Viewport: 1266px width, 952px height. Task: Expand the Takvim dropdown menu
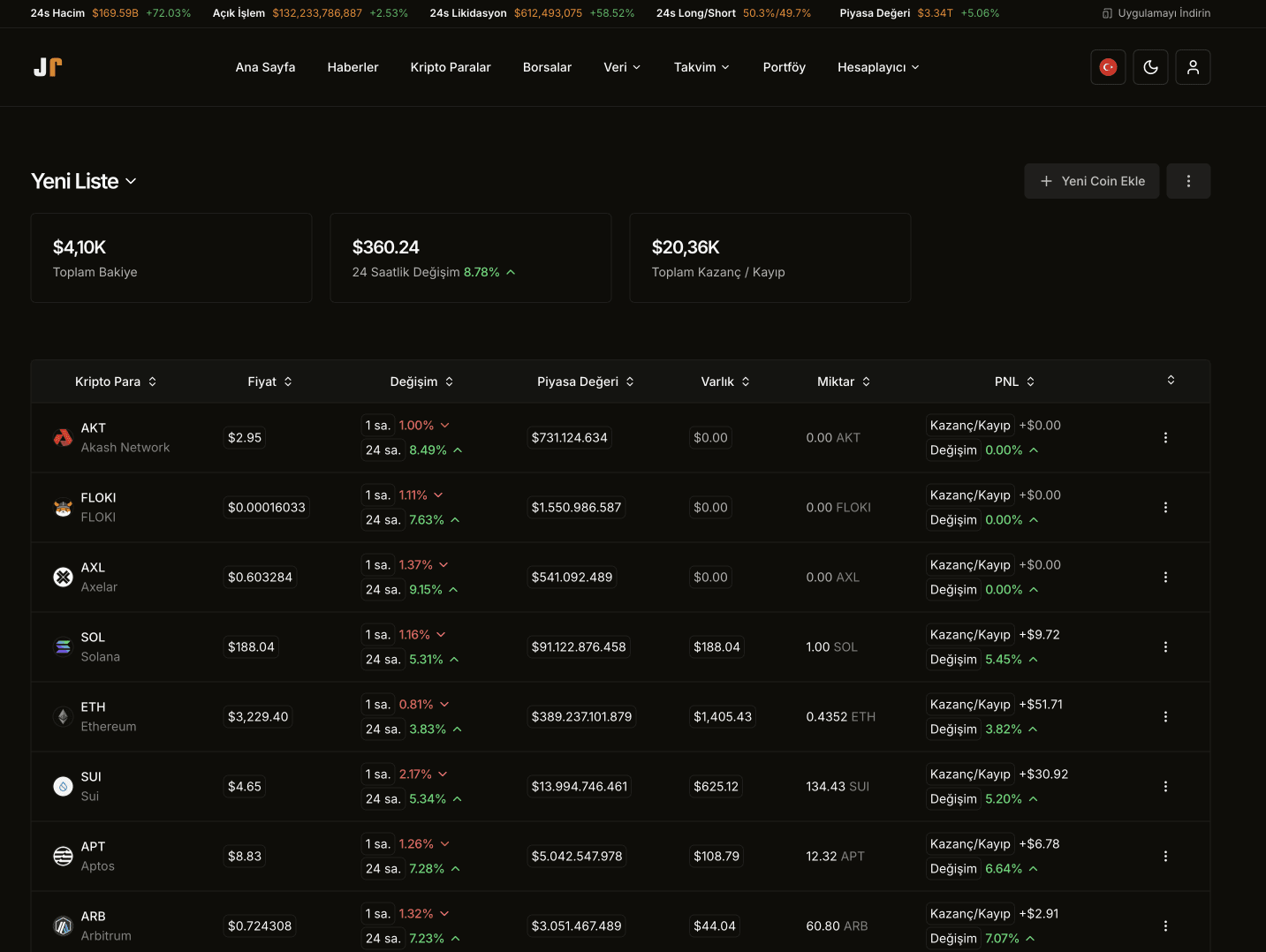click(x=701, y=67)
